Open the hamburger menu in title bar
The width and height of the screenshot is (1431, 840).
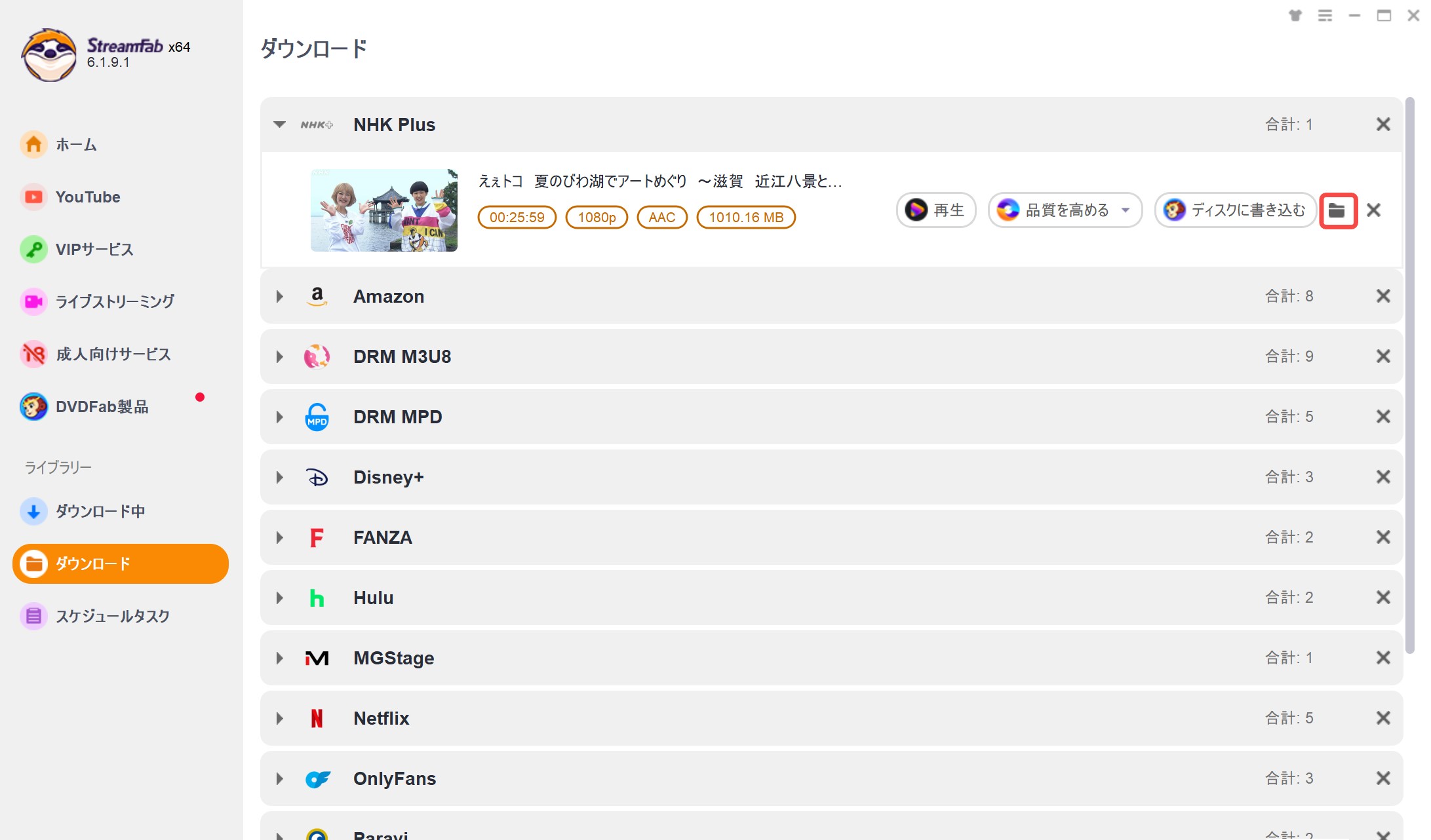point(1325,15)
